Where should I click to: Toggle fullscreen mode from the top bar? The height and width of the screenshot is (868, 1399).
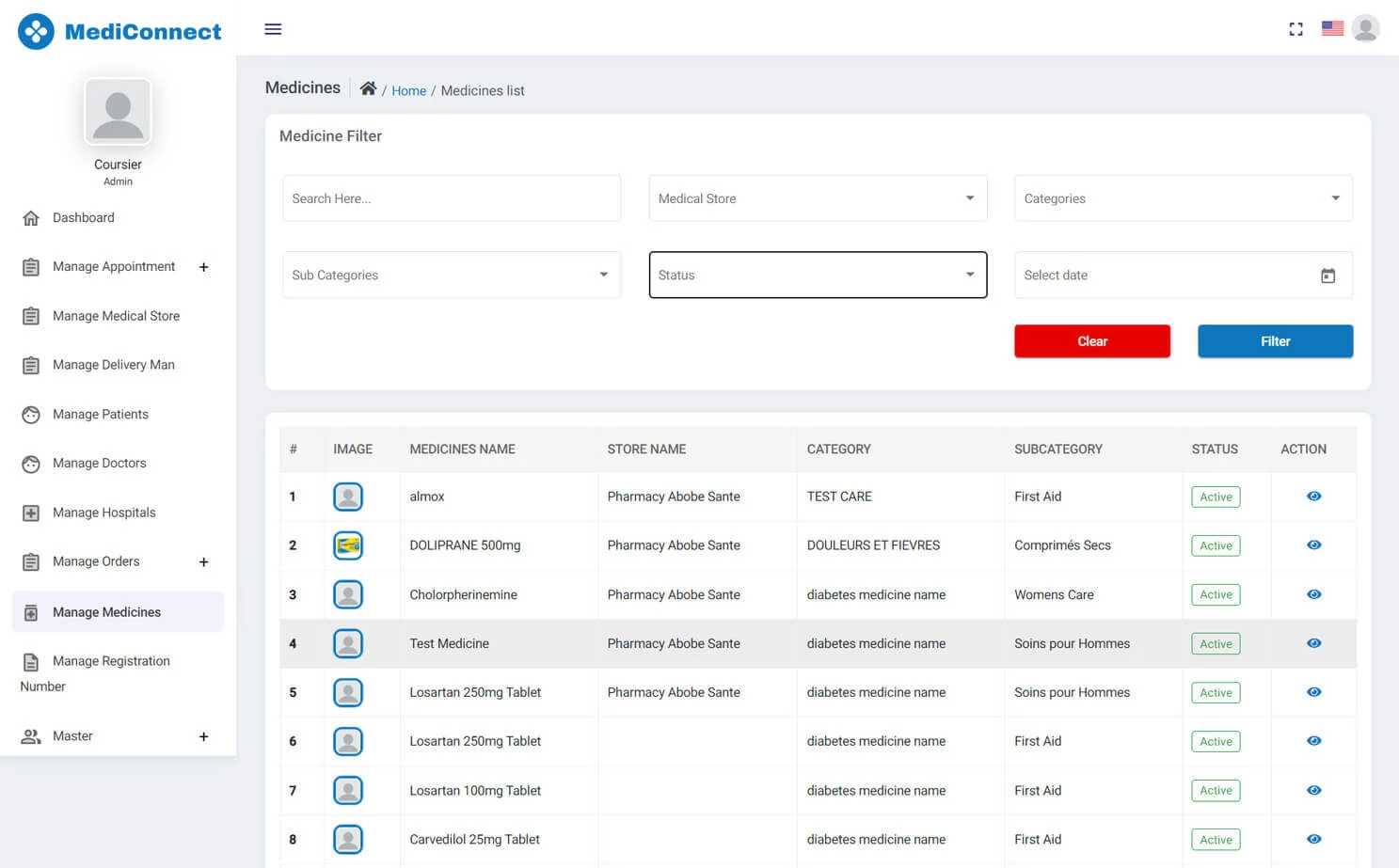point(1296,29)
